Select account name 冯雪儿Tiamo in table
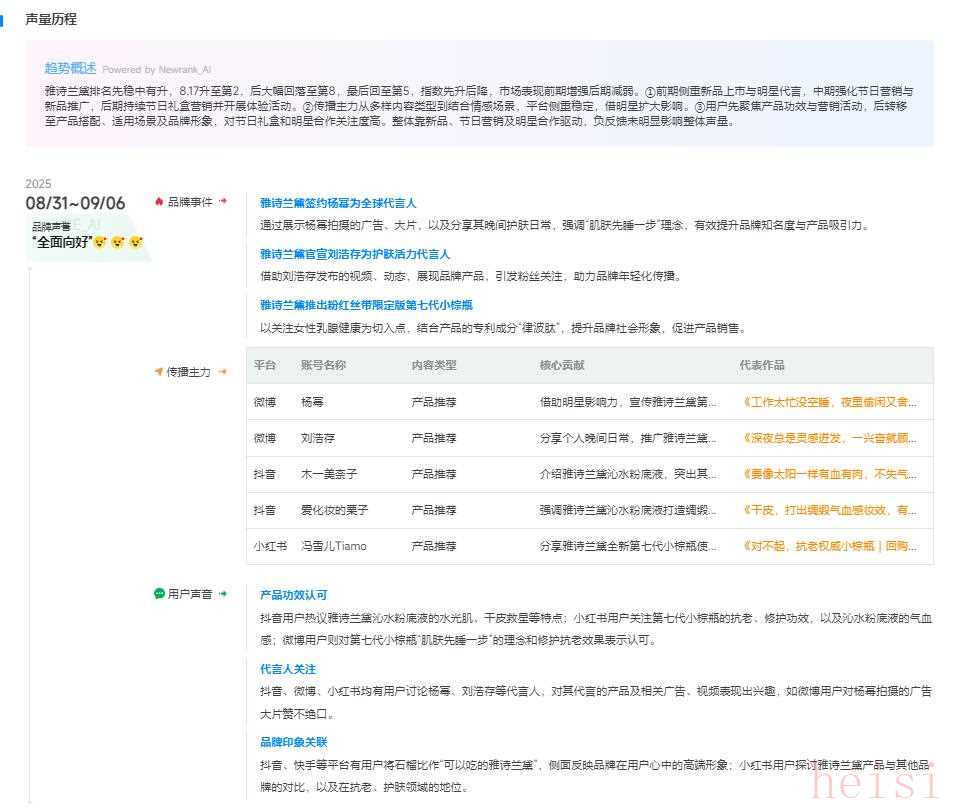 pos(334,546)
